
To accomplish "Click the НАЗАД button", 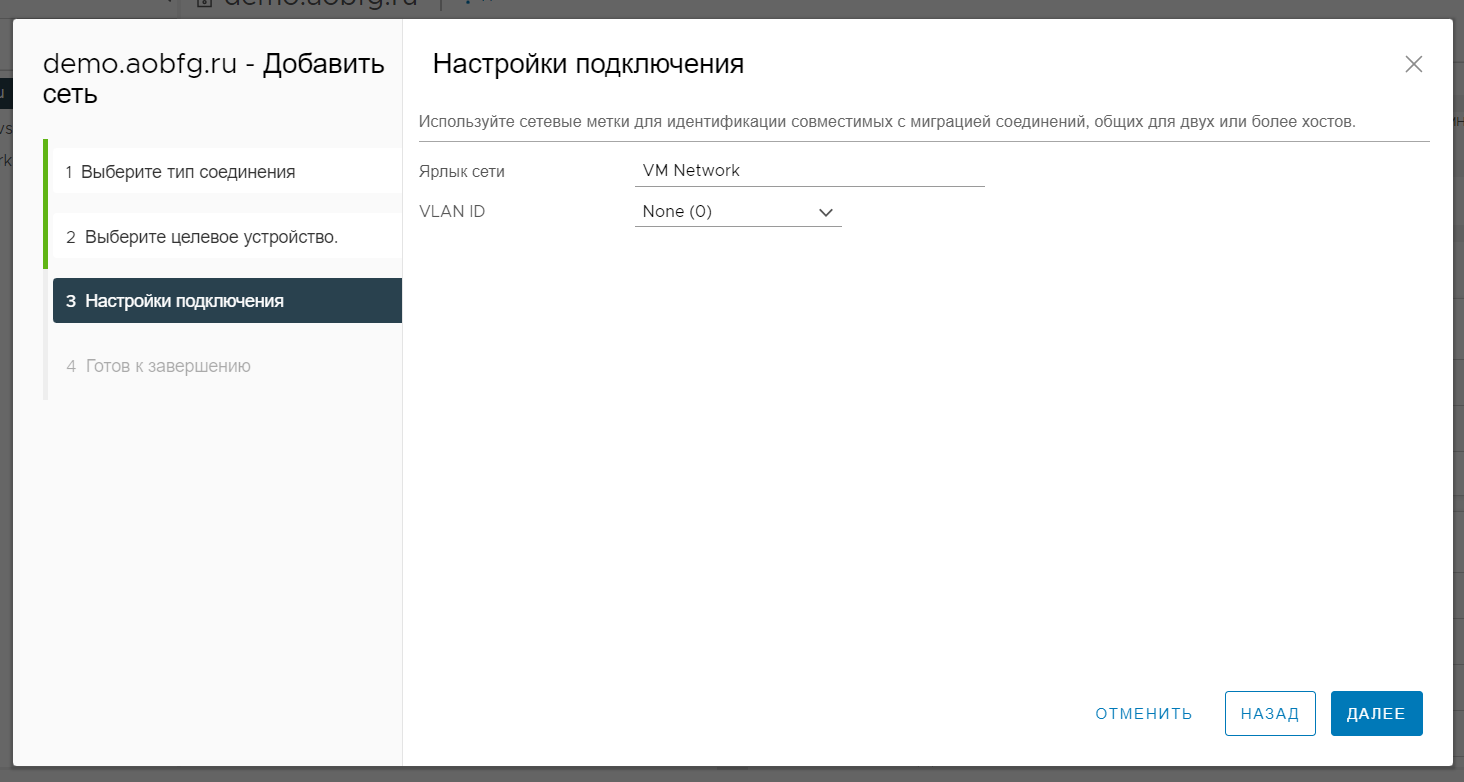I will coord(1270,714).
